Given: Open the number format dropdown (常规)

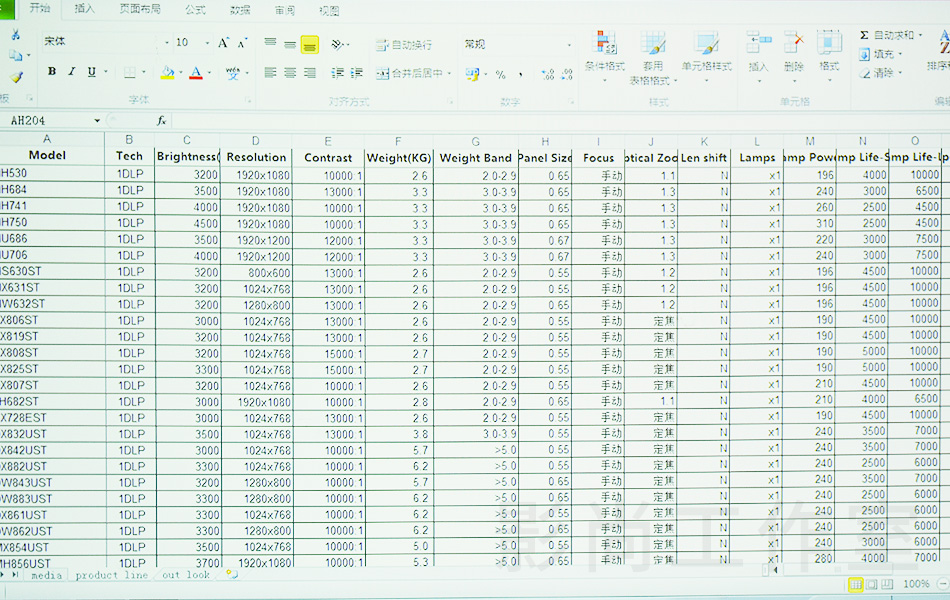Looking at the screenshot, I should [569, 45].
